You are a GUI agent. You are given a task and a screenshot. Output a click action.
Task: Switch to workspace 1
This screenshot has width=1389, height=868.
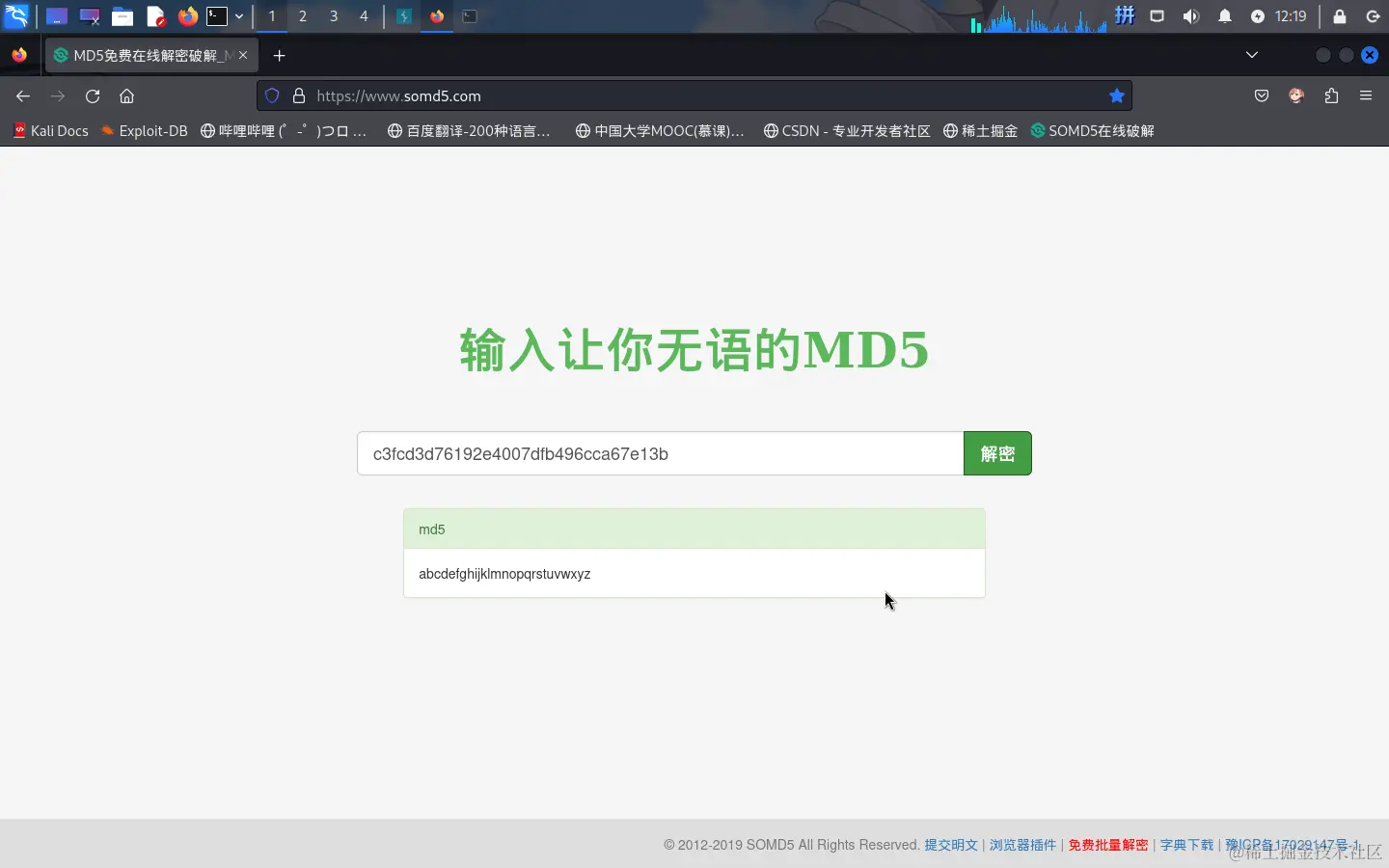(272, 16)
